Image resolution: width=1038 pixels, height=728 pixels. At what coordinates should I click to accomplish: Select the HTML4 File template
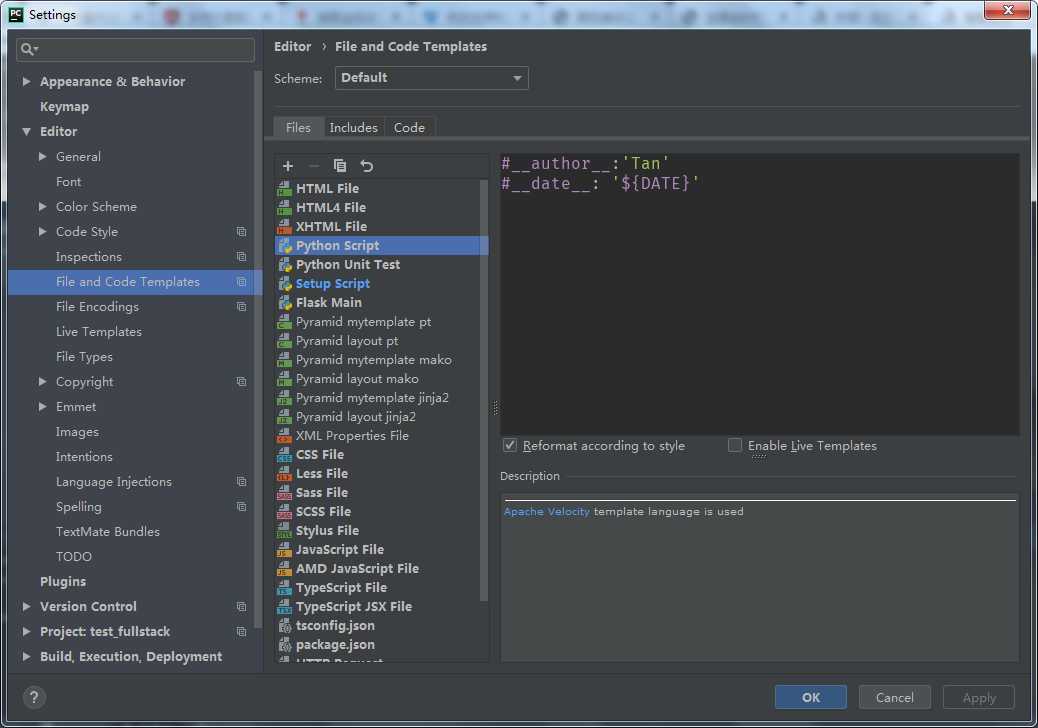point(381,207)
